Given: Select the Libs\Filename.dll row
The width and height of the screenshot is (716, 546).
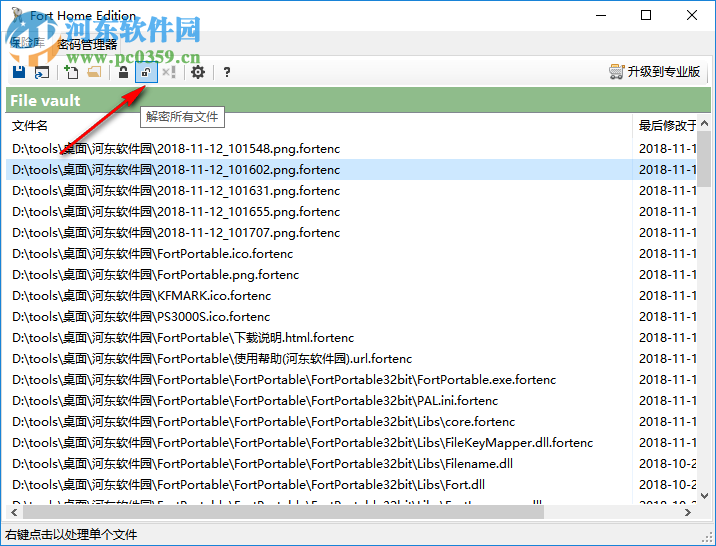Looking at the screenshot, I should click(351, 464).
